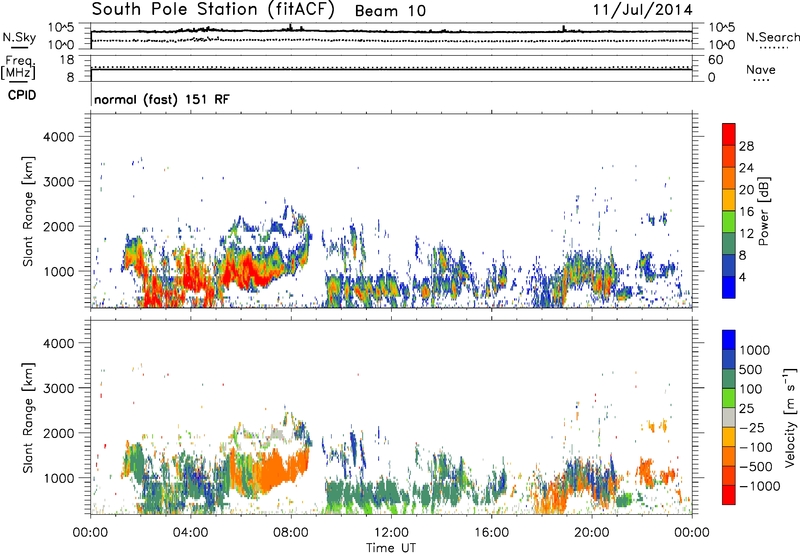Click the '60' tick on the Nave axis
This screenshot has width=800, height=554.
716,60
